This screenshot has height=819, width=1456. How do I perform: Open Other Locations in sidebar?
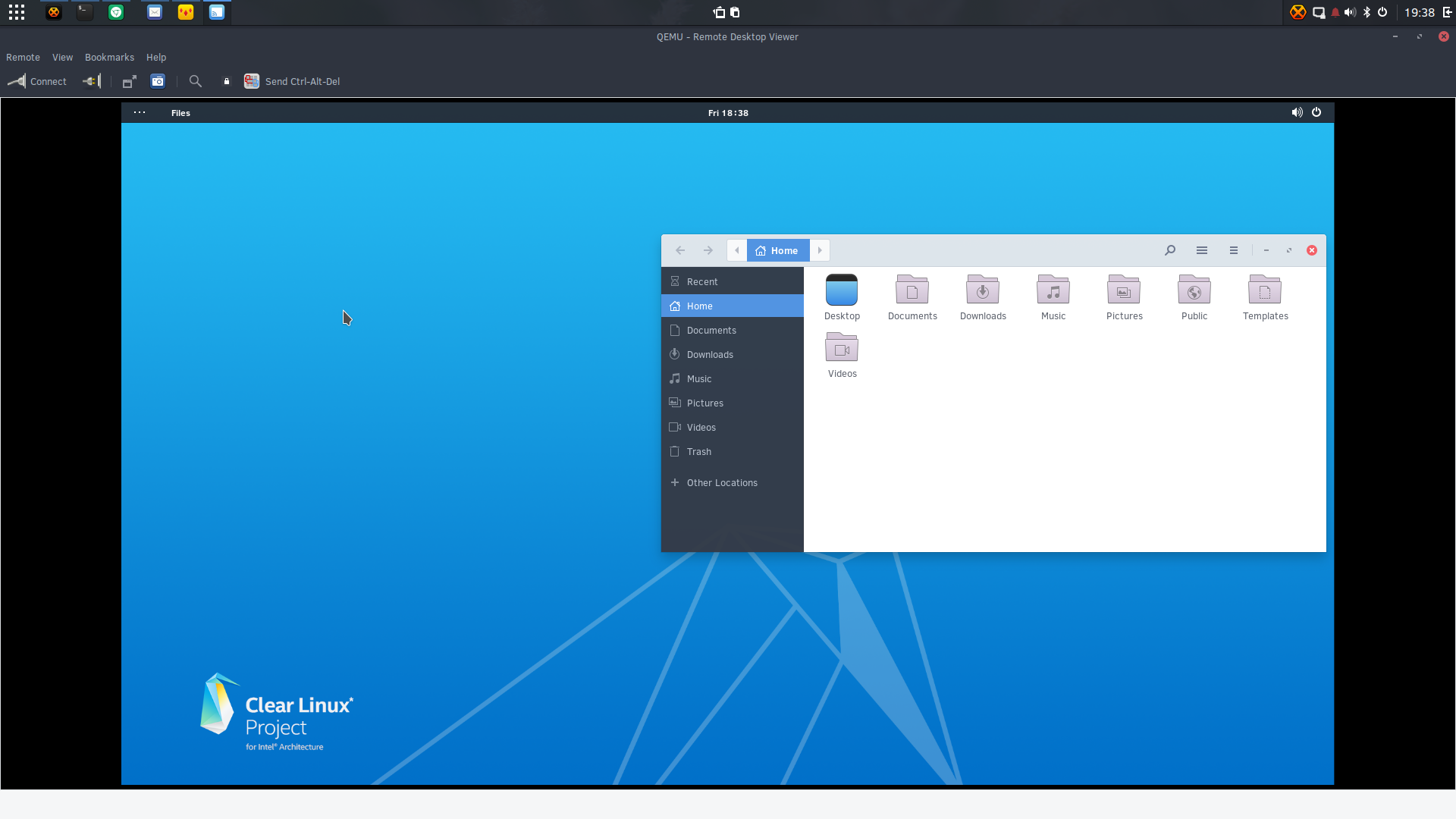733,482
